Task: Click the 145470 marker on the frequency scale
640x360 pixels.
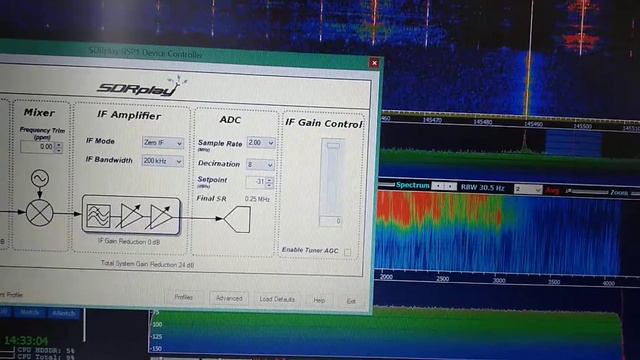Action: point(432,120)
